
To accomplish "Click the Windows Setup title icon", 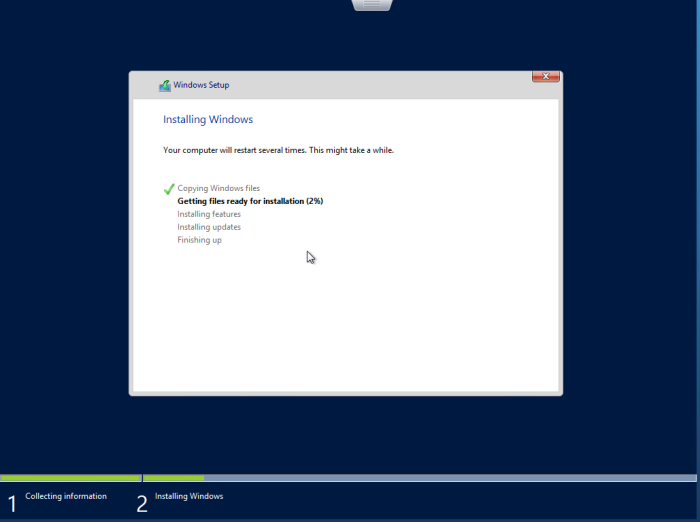I will tap(165, 85).
